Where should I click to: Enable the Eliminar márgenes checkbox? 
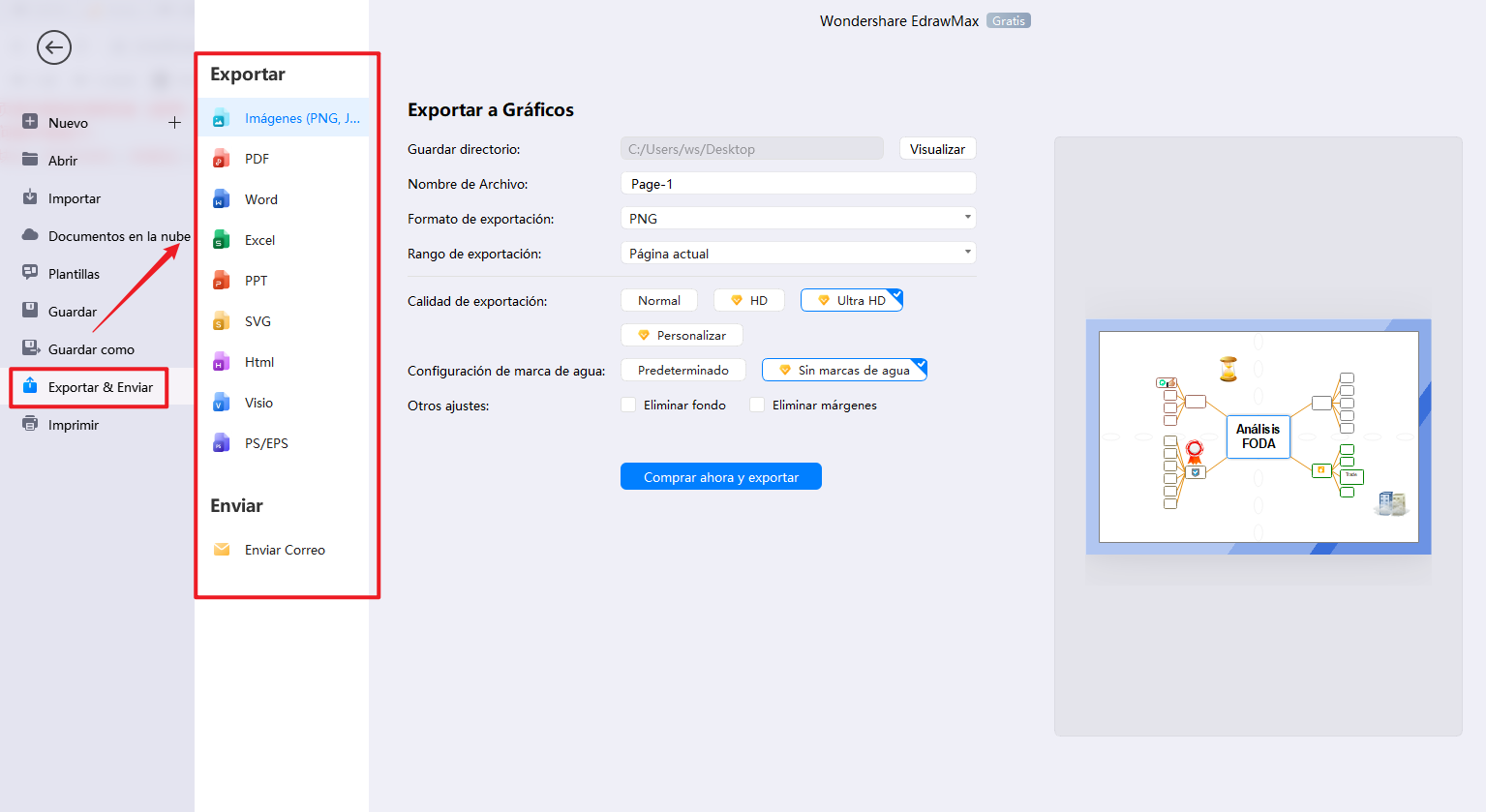[x=757, y=405]
